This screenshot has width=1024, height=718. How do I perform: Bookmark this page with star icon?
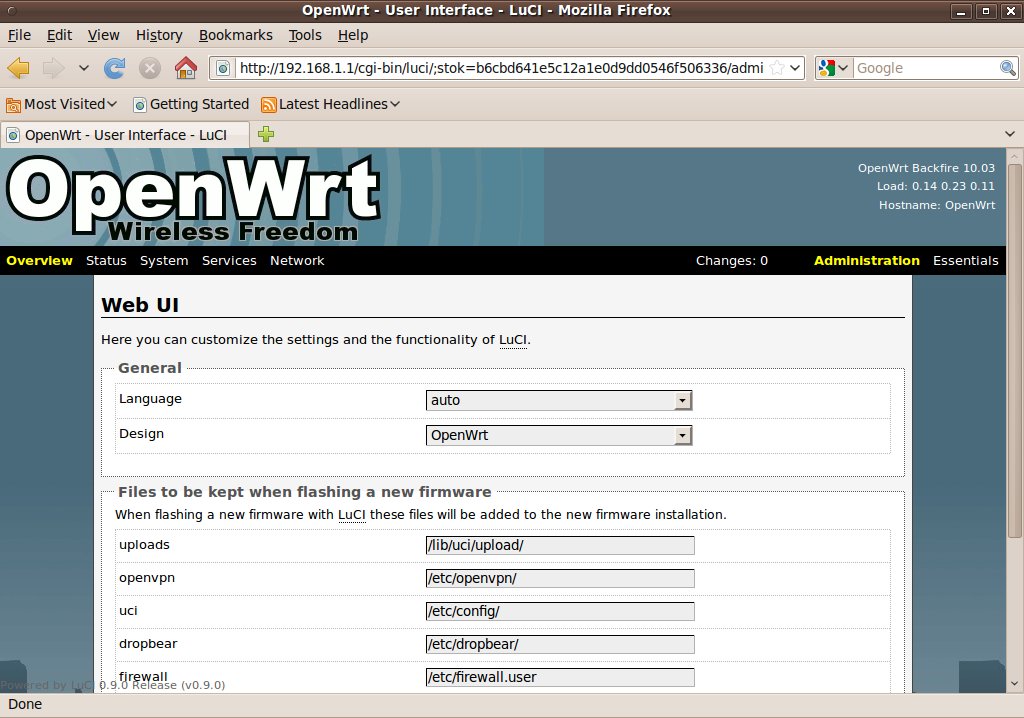(x=776, y=68)
